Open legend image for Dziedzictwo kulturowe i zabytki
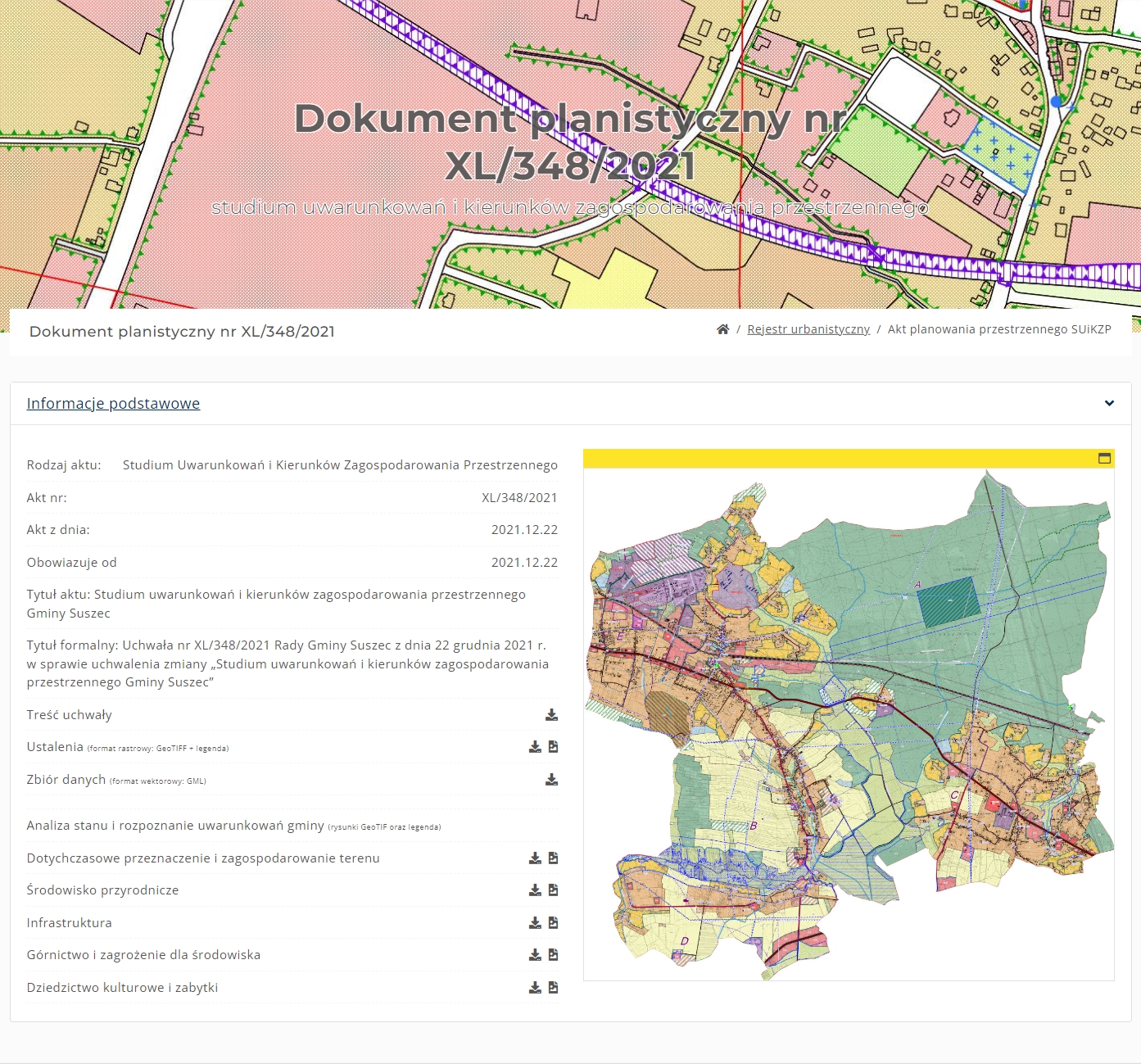The width and height of the screenshot is (1141, 1064). tap(554, 988)
